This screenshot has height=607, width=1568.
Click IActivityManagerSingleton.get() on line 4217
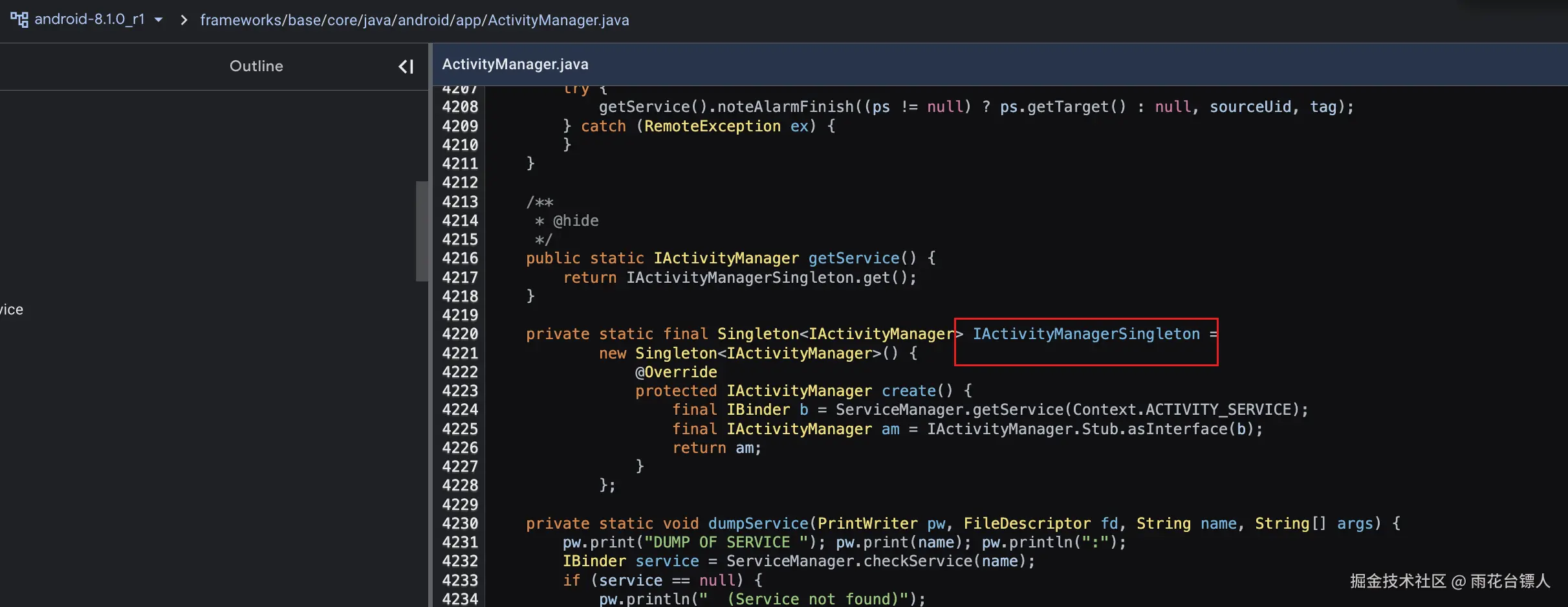click(x=767, y=278)
